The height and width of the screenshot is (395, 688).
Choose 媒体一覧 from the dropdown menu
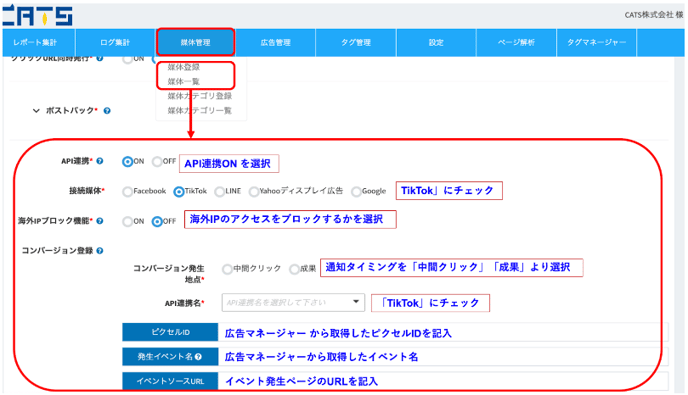tap(184, 81)
